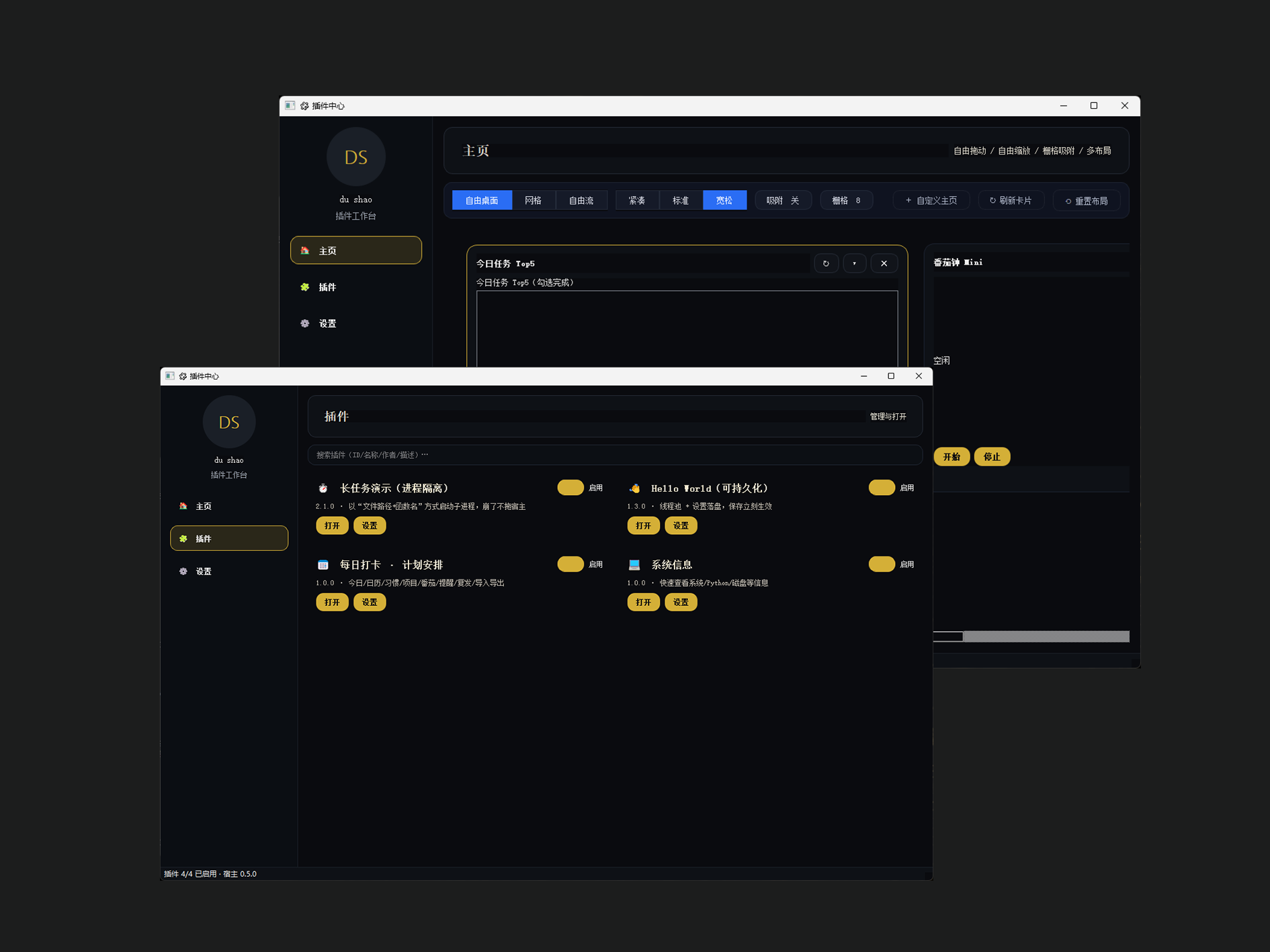1270x952 pixels.
Task: Select the 网格 layout tab
Action: coord(533,200)
